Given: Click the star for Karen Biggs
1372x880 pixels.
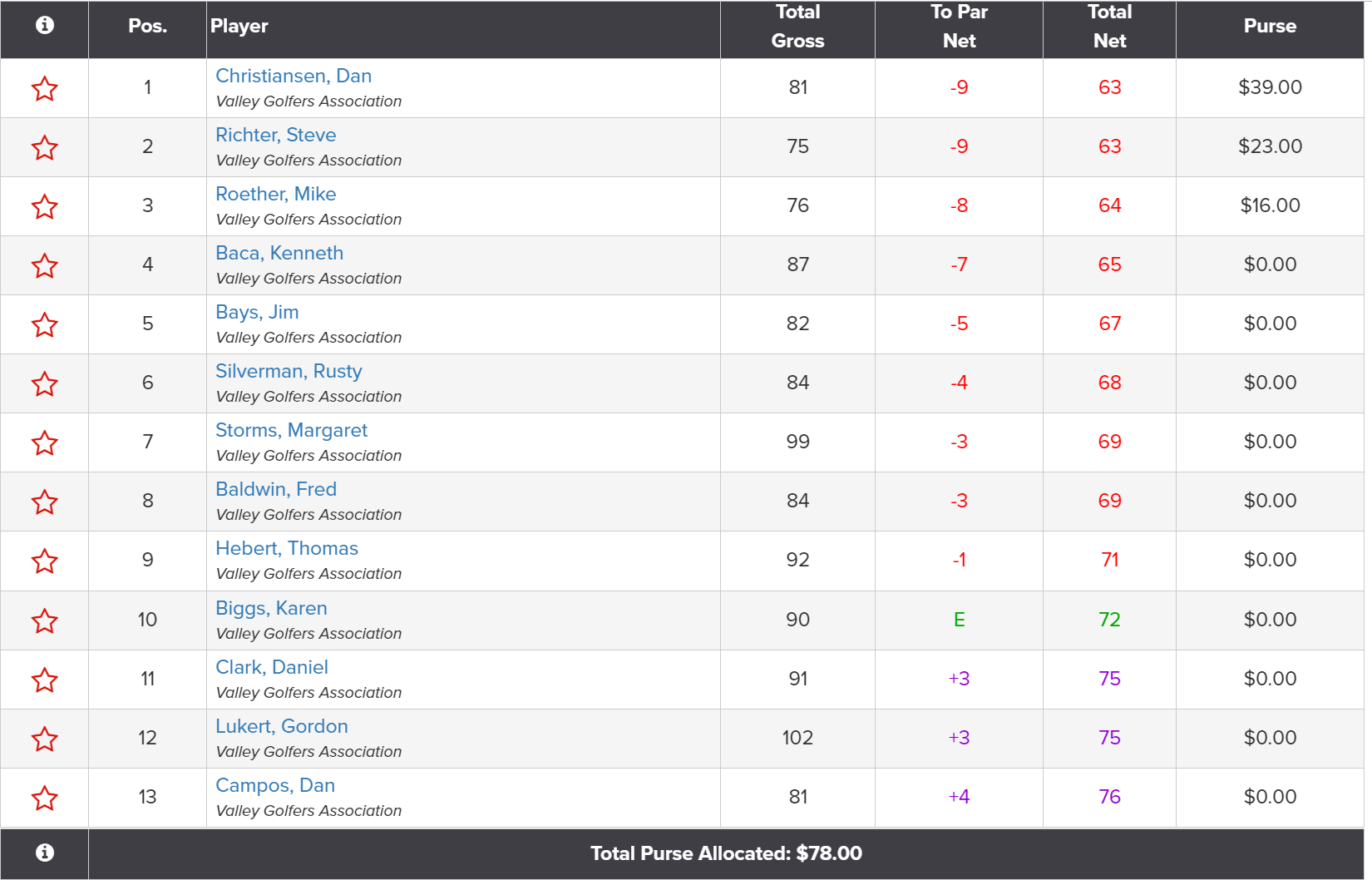Looking at the screenshot, I should [x=45, y=620].
